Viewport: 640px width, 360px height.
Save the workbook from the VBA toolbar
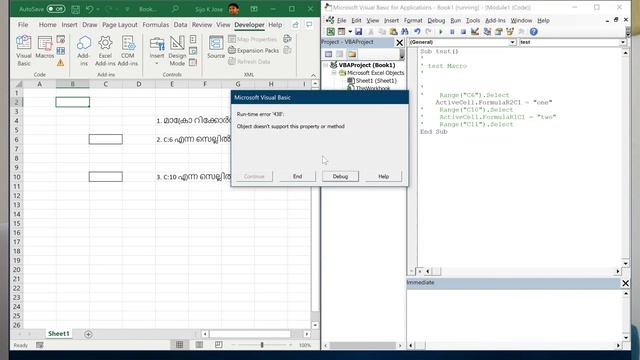click(x=358, y=31)
